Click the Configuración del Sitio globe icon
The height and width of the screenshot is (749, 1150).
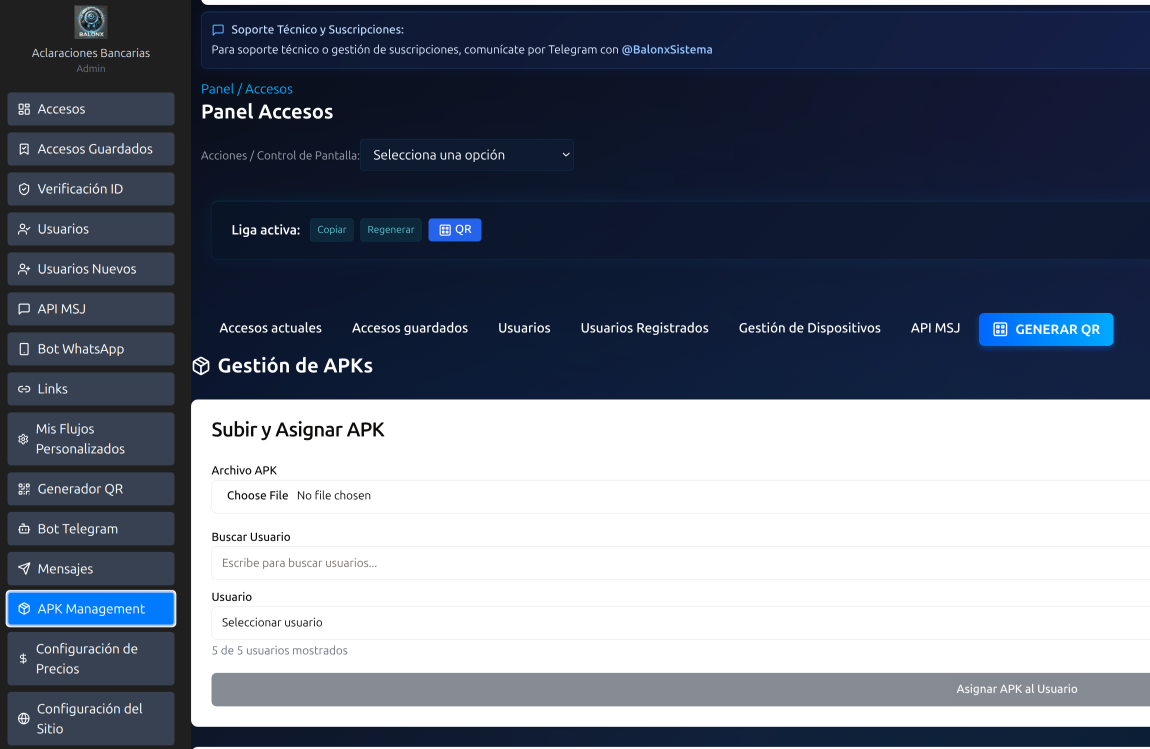pyautogui.click(x=23, y=719)
